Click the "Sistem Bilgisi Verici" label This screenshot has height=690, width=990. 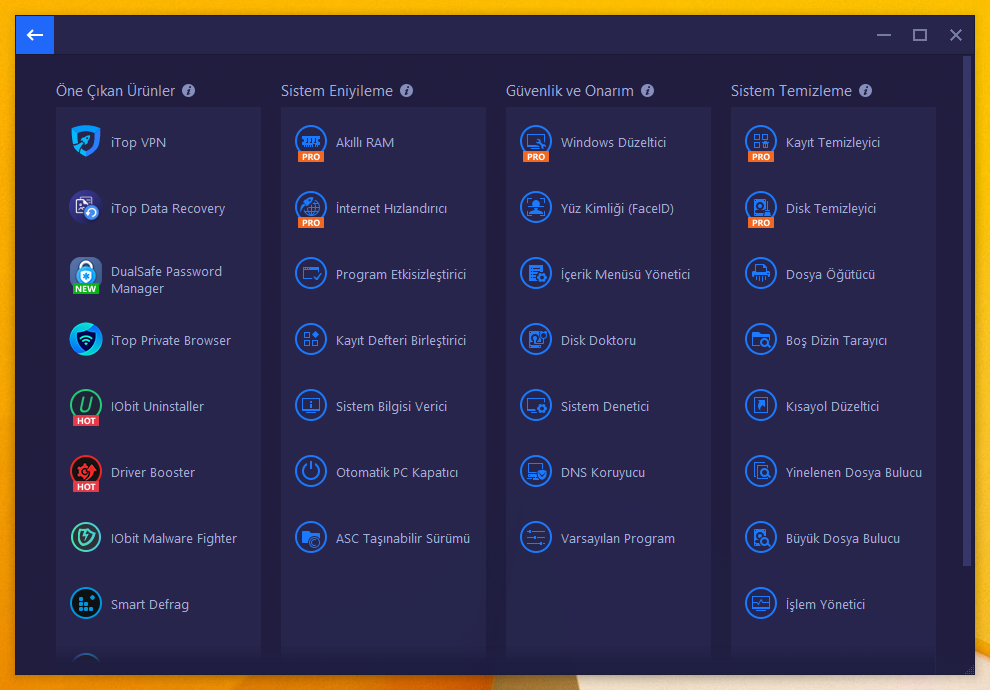point(391,407)
